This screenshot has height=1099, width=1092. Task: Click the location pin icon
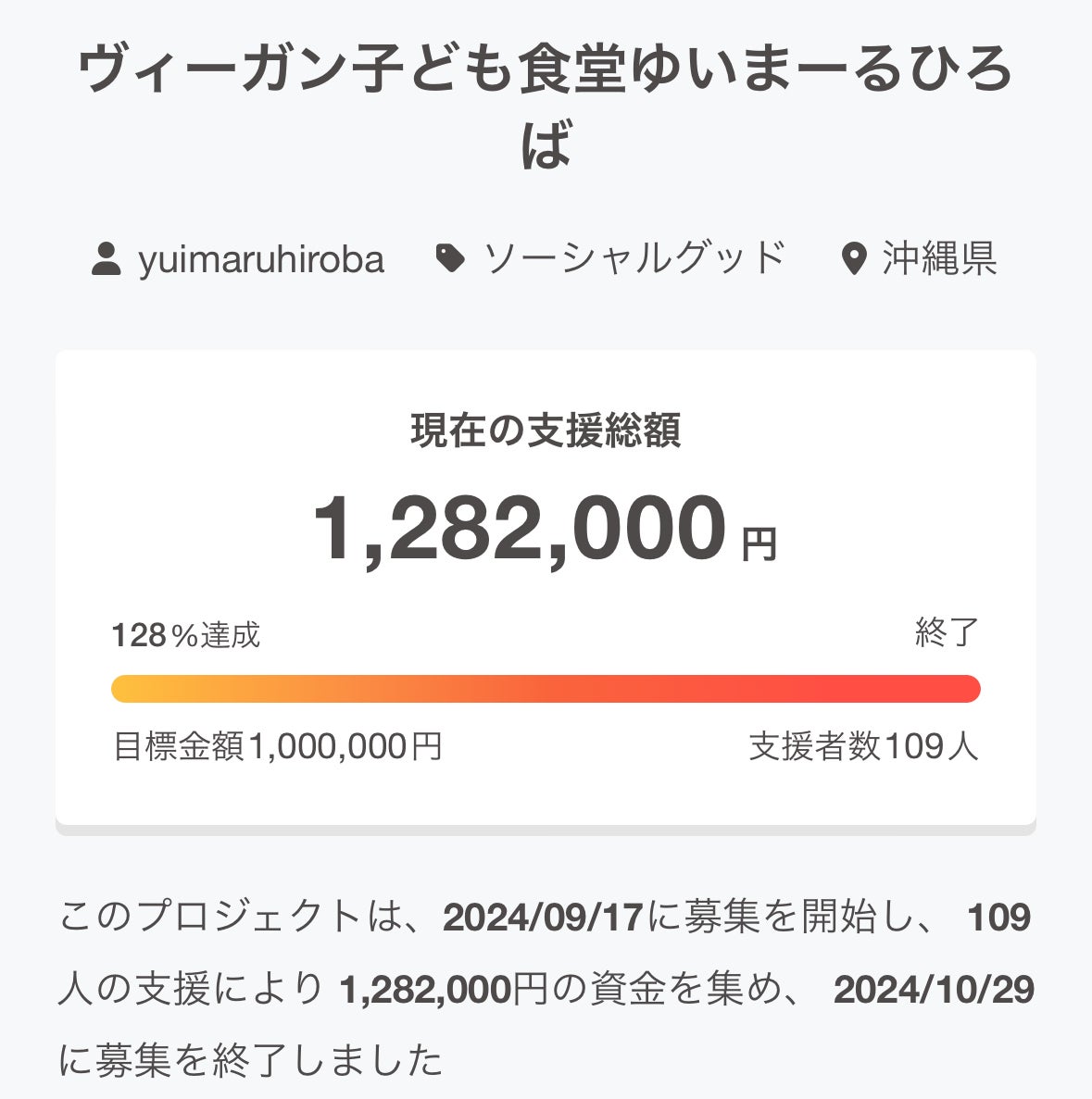pos(852,258)
